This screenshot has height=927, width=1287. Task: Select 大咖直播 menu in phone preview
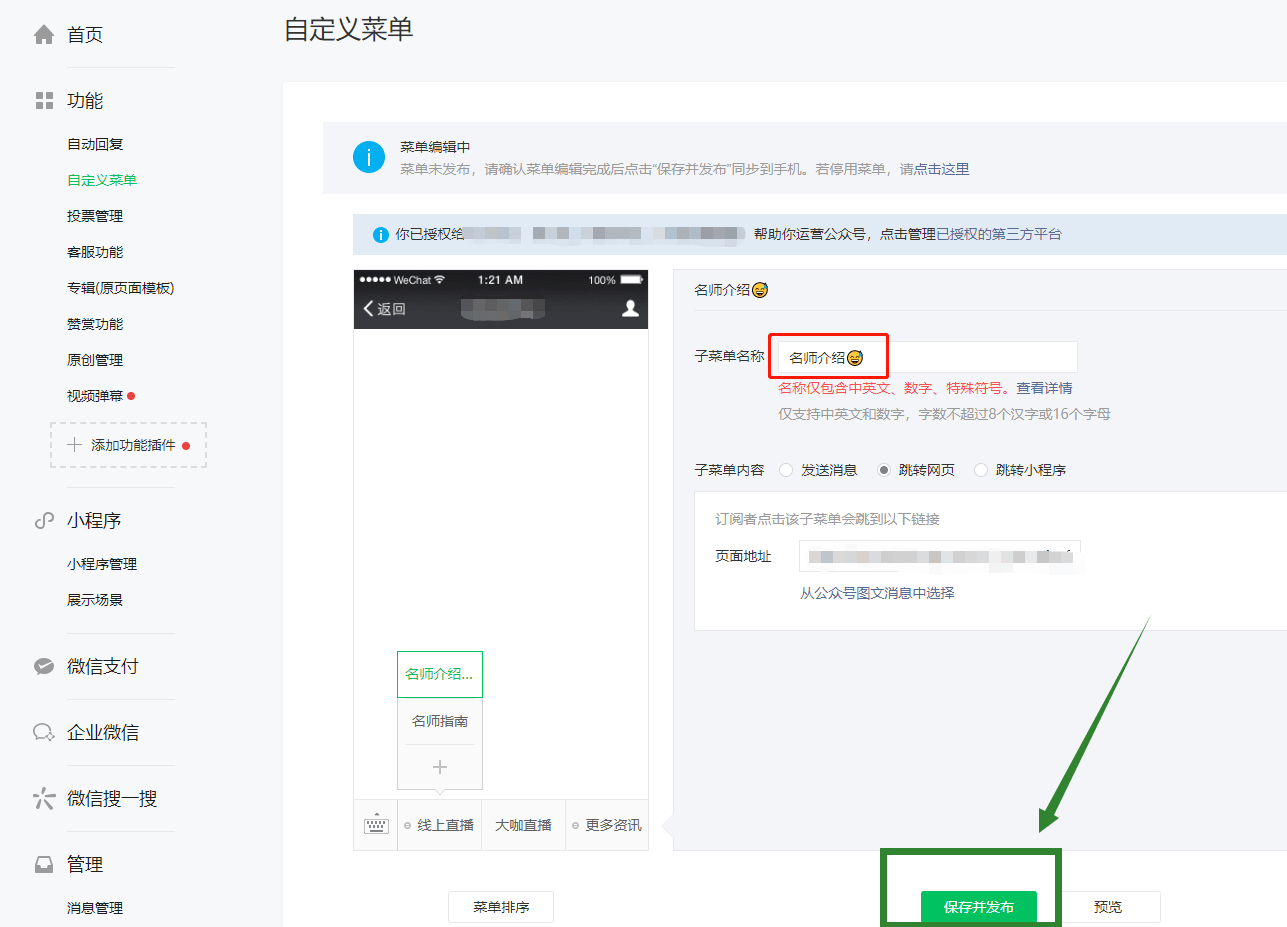(524, 825)
